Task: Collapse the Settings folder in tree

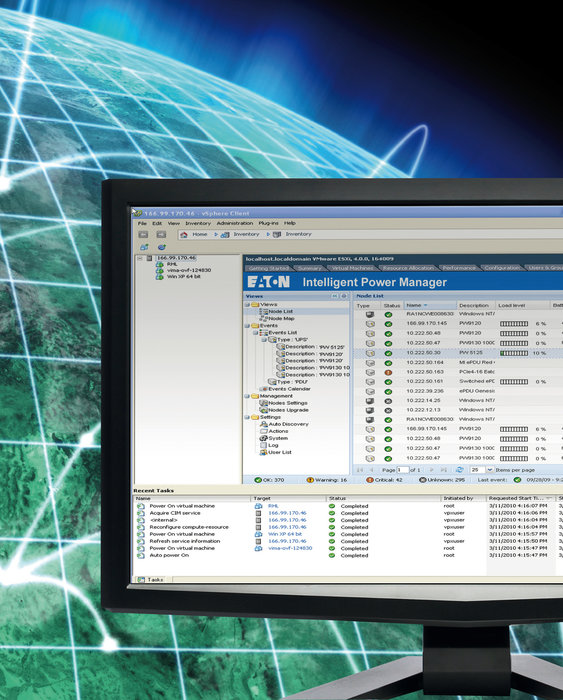Action: click(247, 417)
